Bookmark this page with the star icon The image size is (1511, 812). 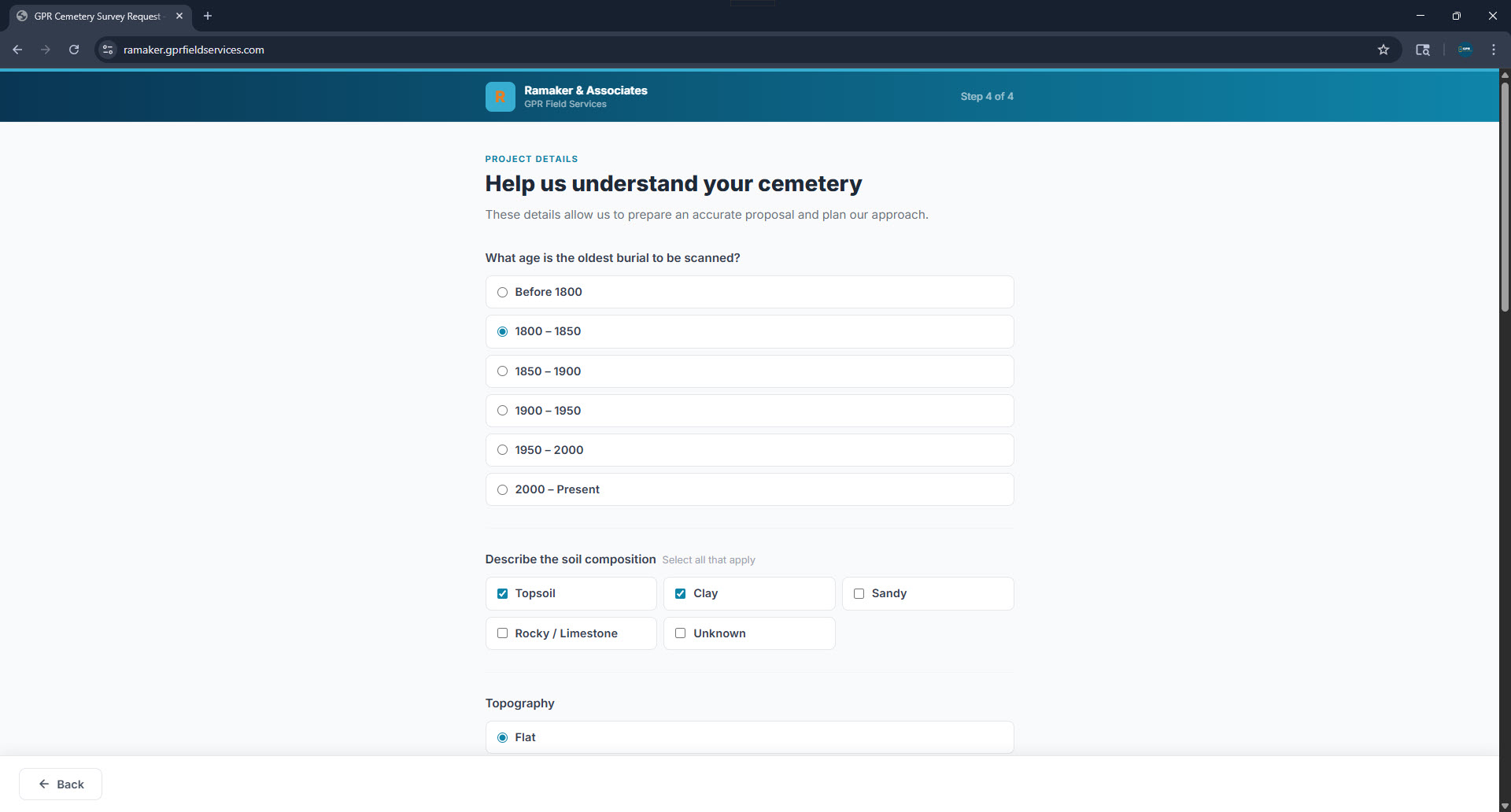pyautogui.click(x=1383, y=50)
